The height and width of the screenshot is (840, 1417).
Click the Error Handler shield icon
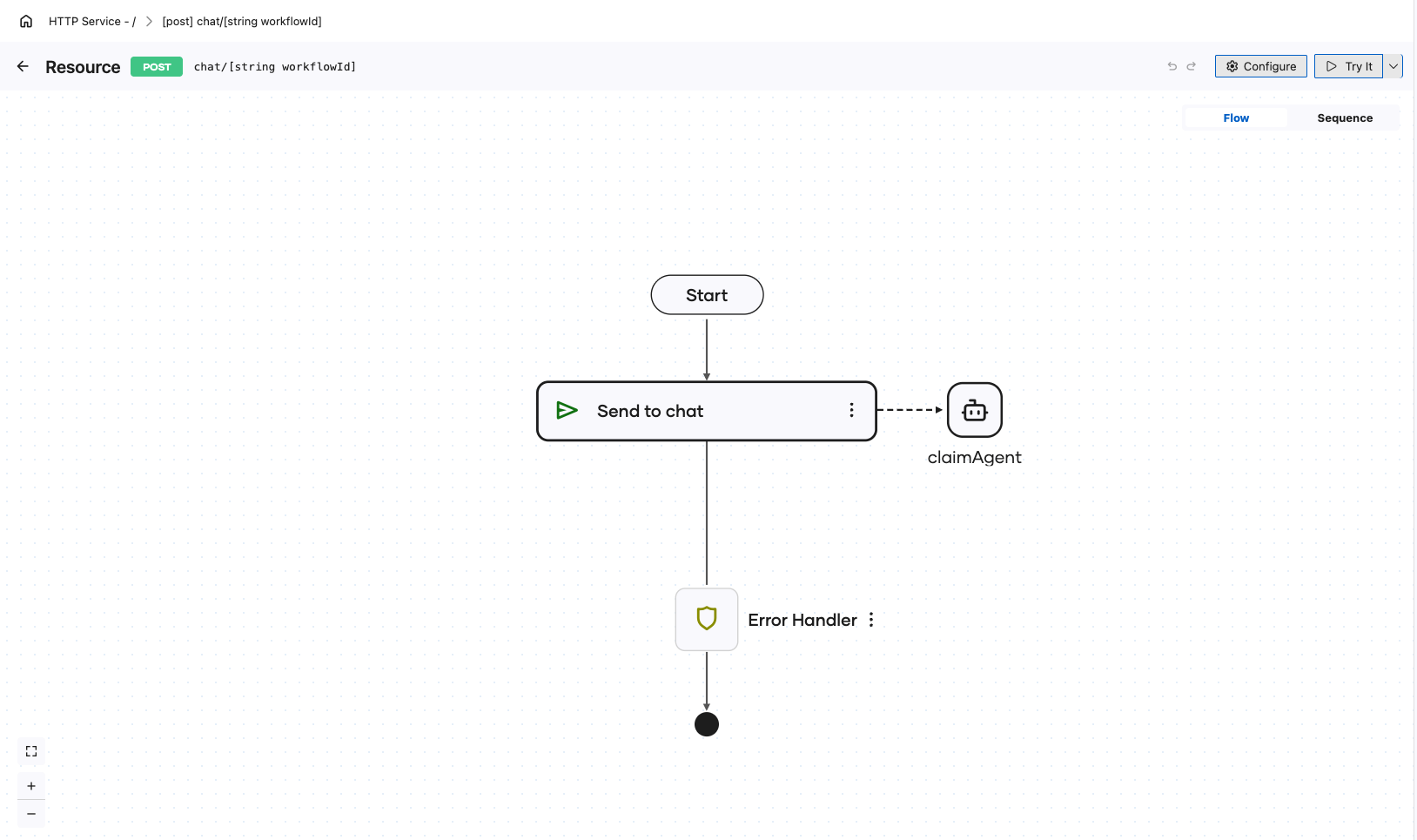(x=707, y=619)
